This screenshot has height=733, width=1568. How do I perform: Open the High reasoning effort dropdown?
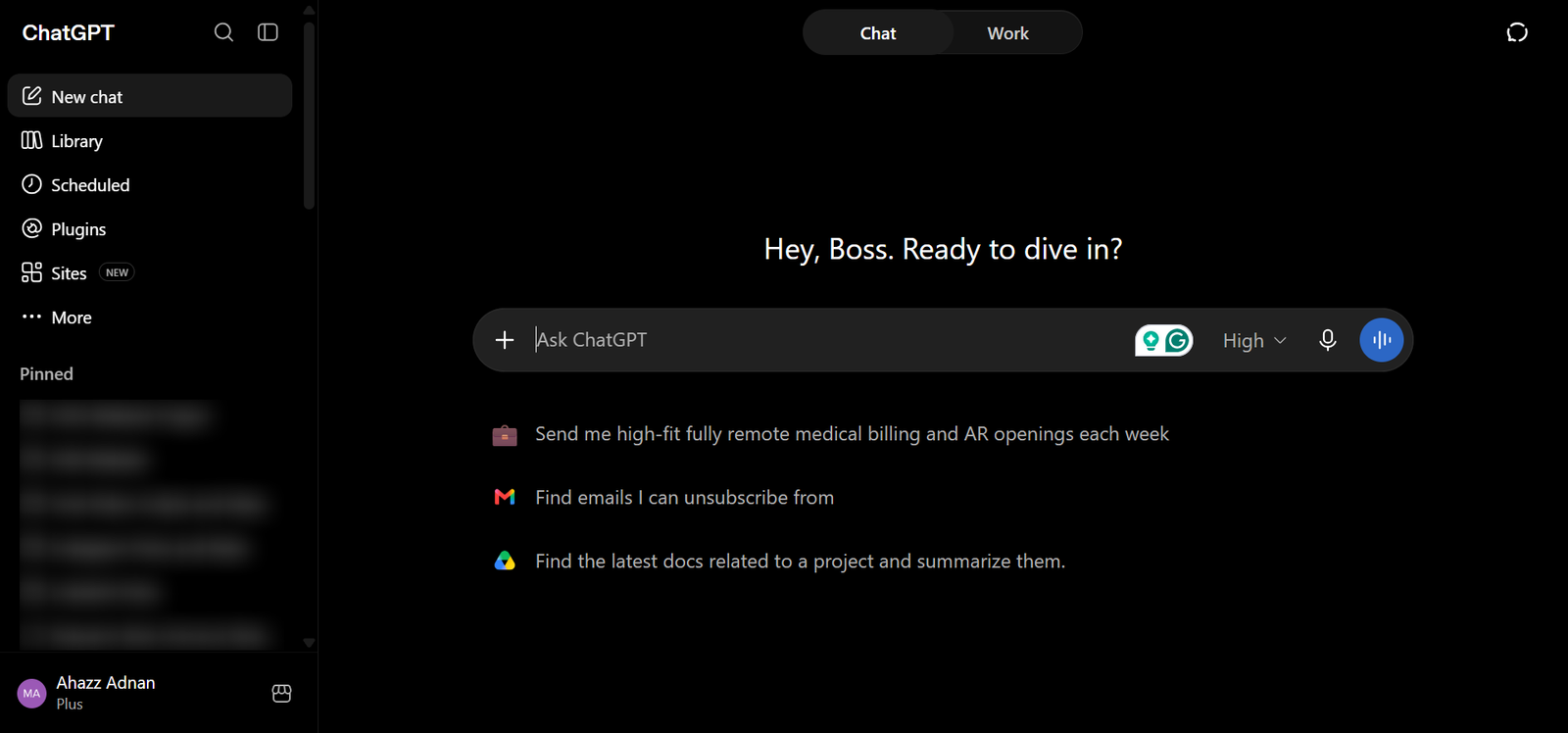click(x=1254, y=340)
